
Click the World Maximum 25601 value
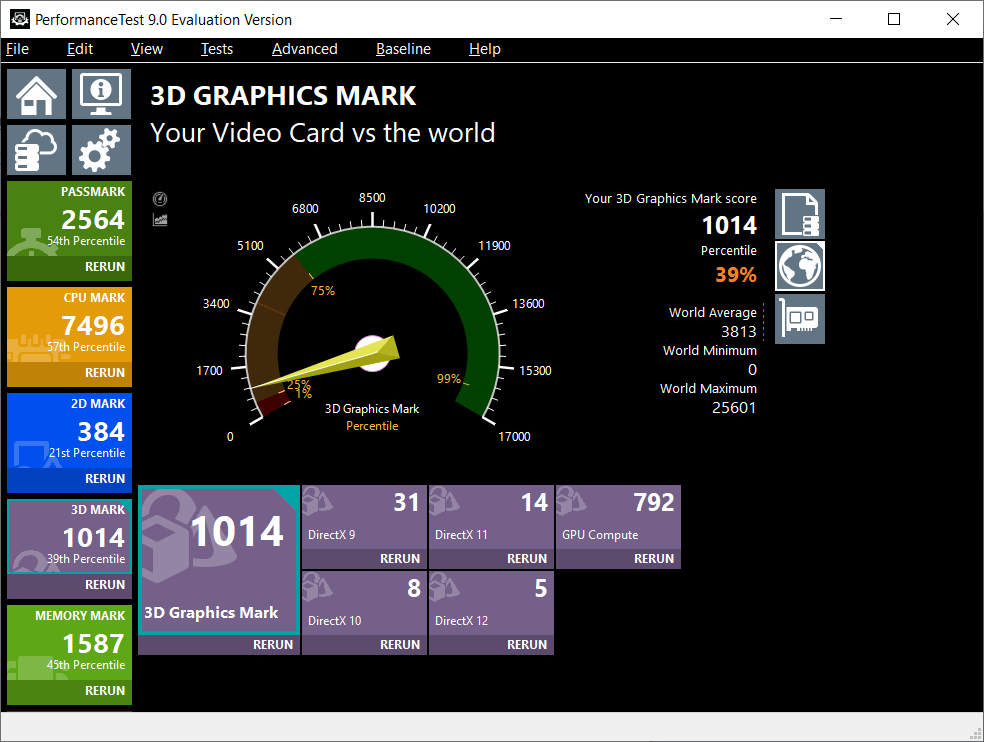pos(734,408)
